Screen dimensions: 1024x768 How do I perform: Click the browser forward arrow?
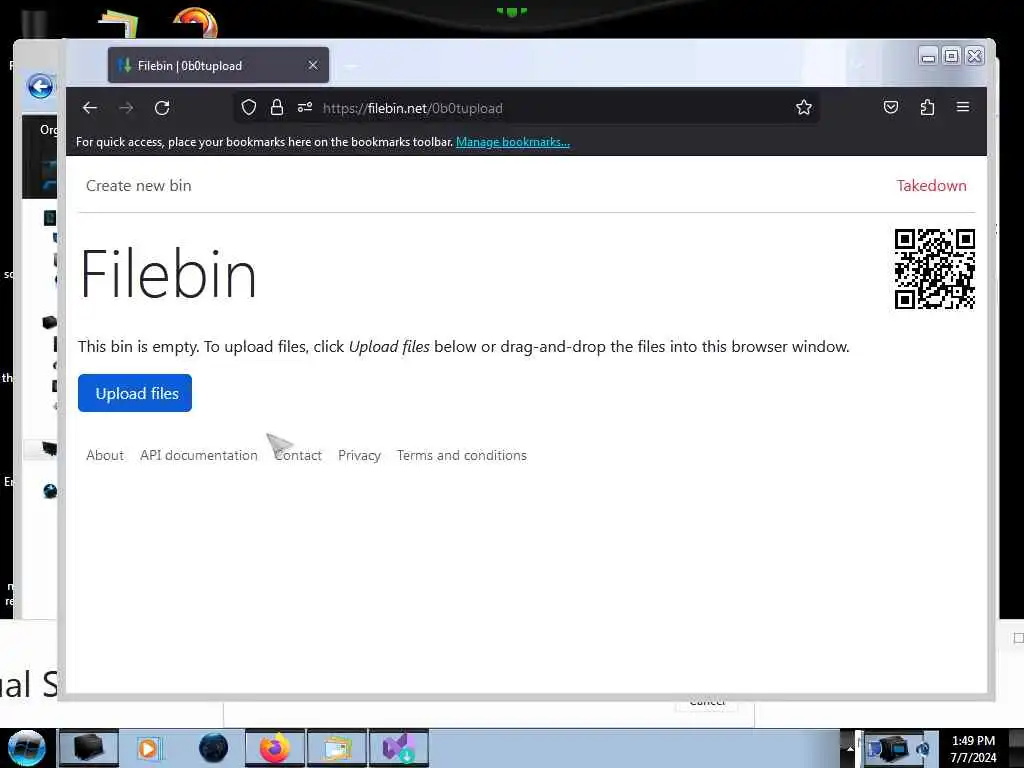(x=126, y=108)
